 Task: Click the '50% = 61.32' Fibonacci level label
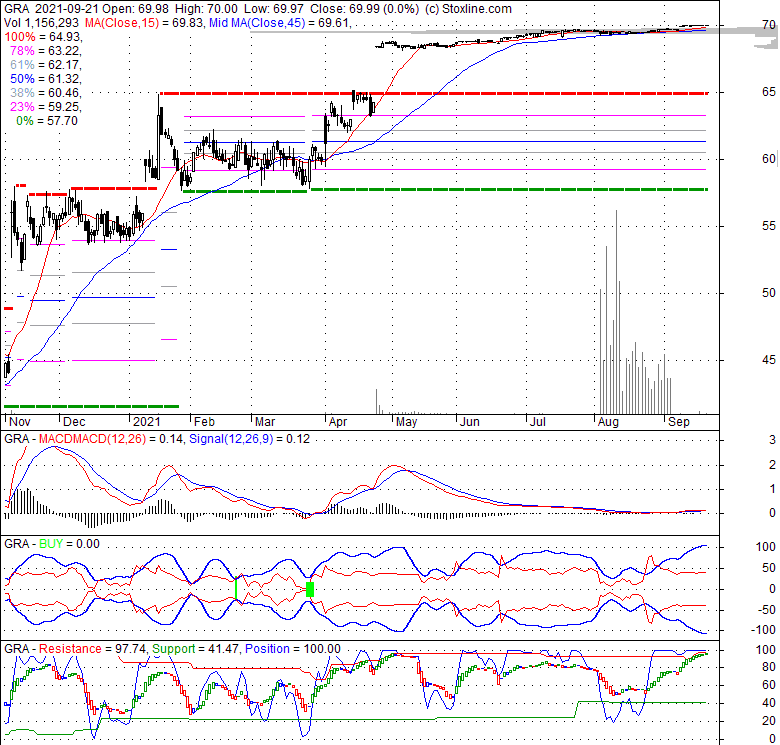pos(45,79)
